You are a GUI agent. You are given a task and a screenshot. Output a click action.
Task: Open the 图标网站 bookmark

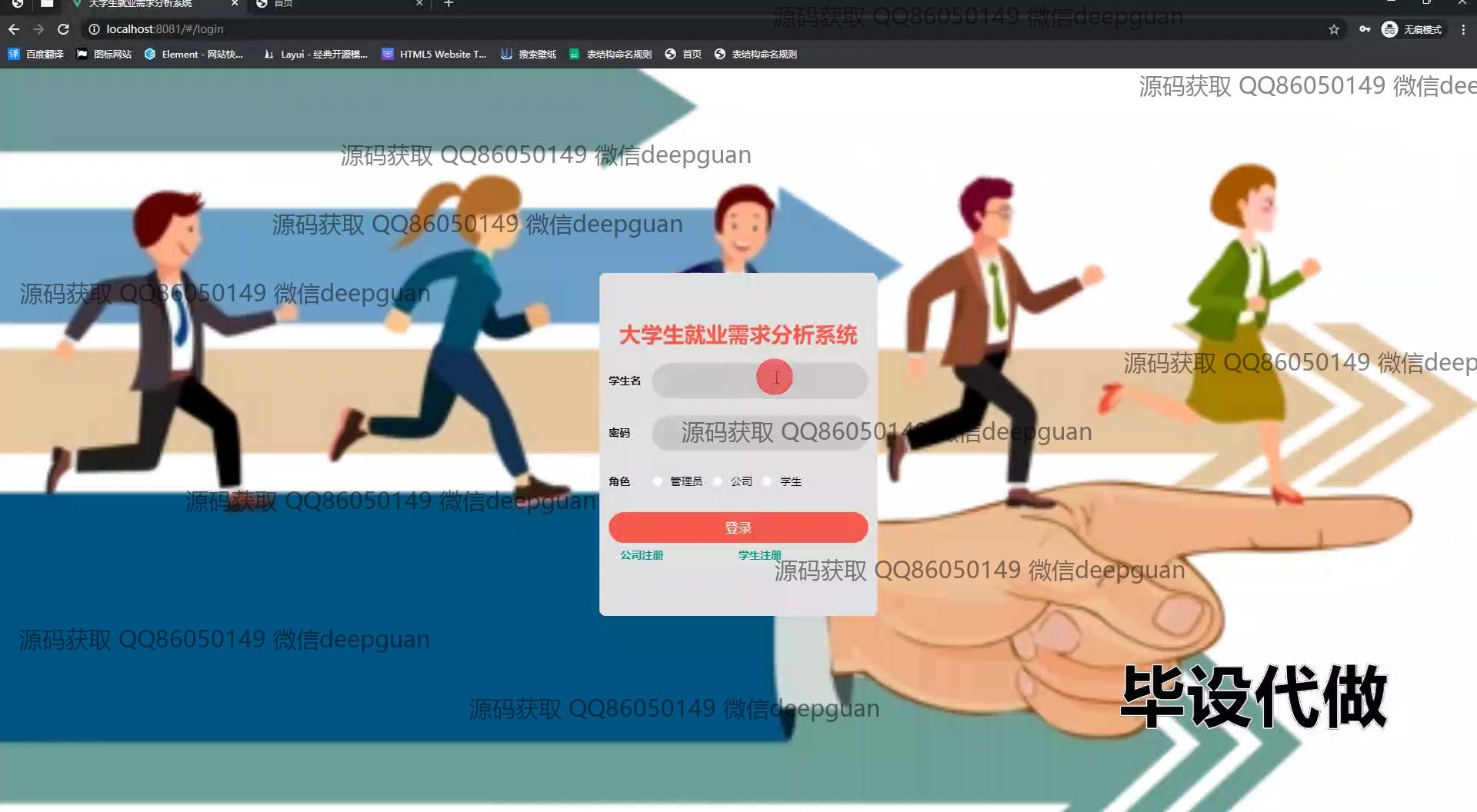click(x=104, y=54)
